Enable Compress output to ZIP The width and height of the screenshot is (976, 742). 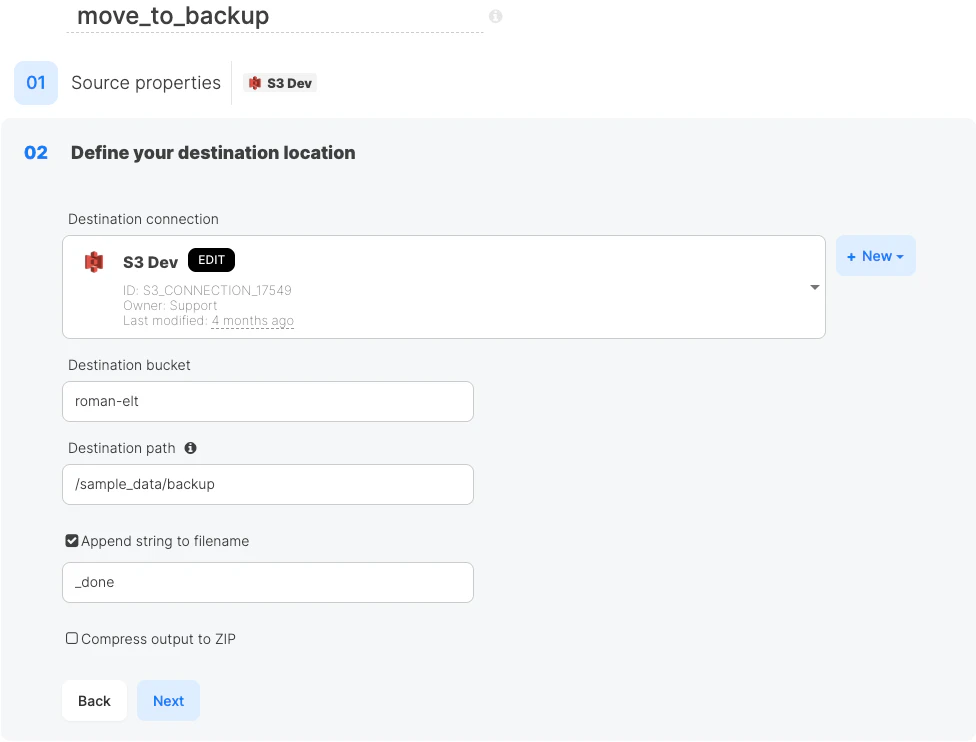pyautogui.click(x=72, y=638)
